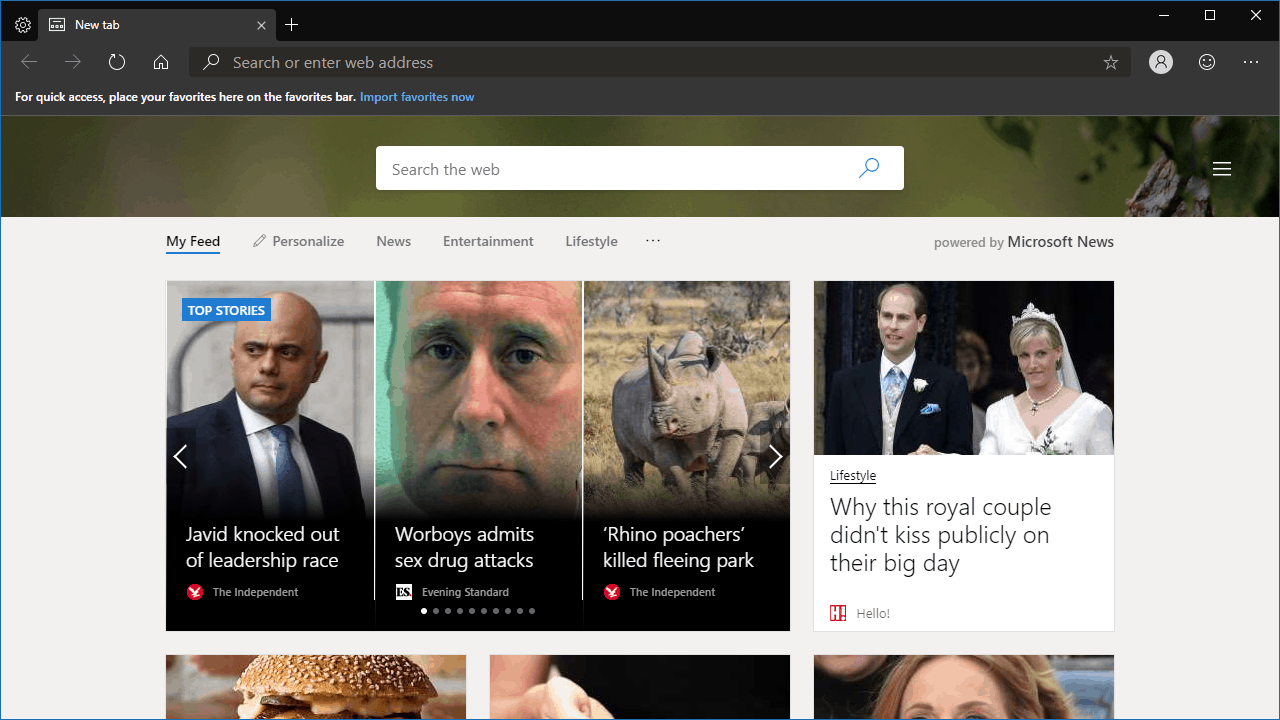Screen dimensions: 1280x720
Task: Click the profile account icon
Action: click(1160, 61)
